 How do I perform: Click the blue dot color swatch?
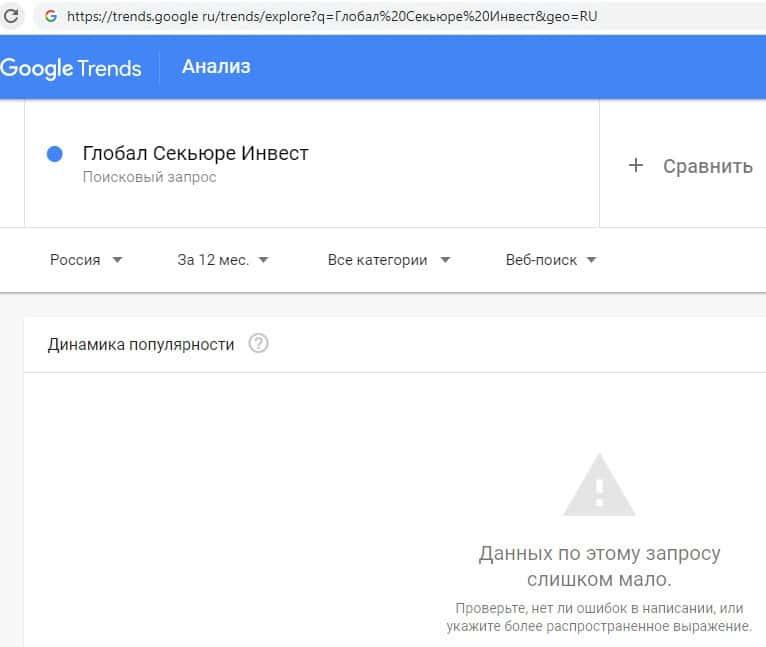pyautogui.click(x=55, y=154)
